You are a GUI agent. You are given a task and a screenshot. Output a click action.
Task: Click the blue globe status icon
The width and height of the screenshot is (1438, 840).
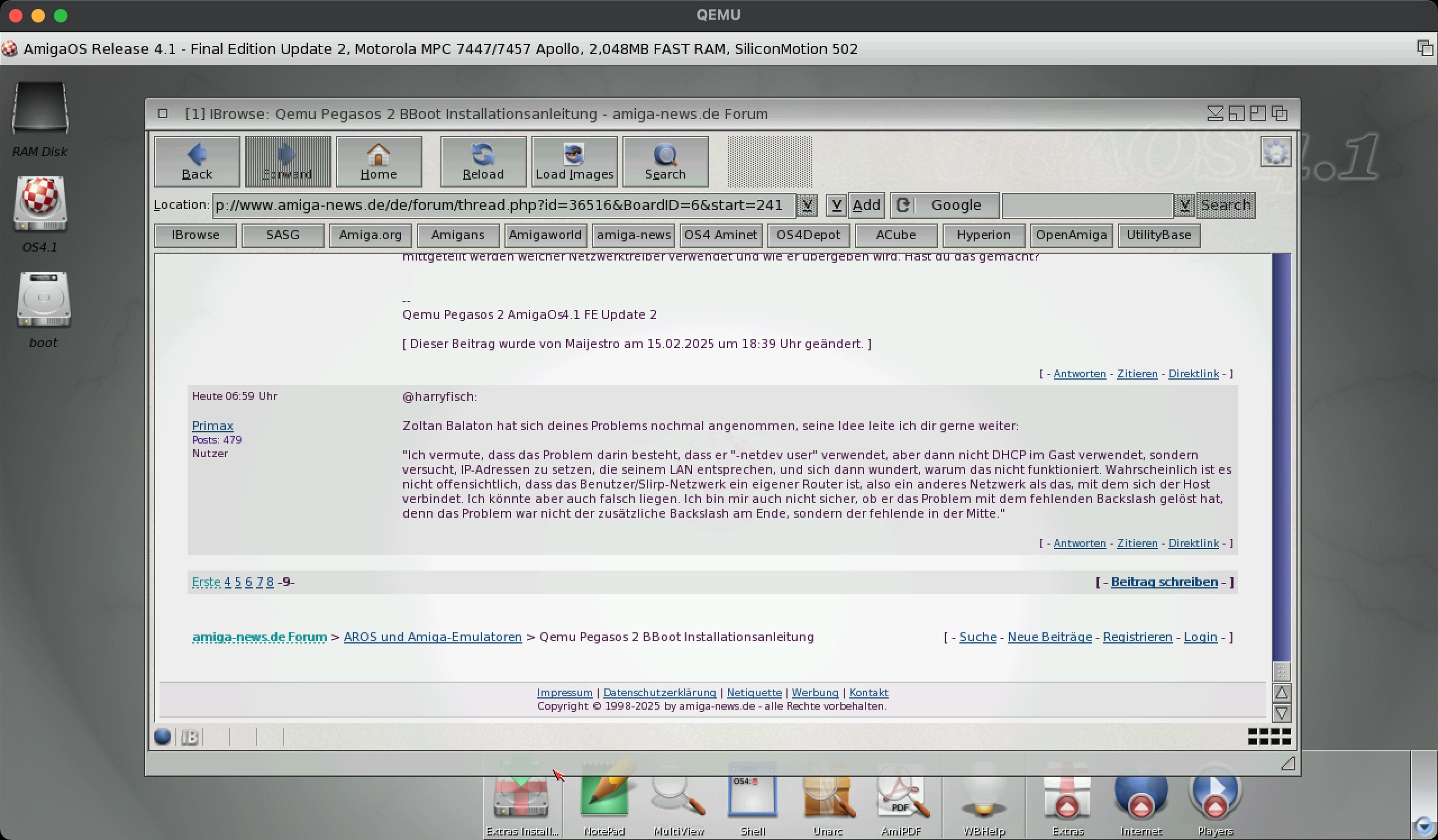163,737
